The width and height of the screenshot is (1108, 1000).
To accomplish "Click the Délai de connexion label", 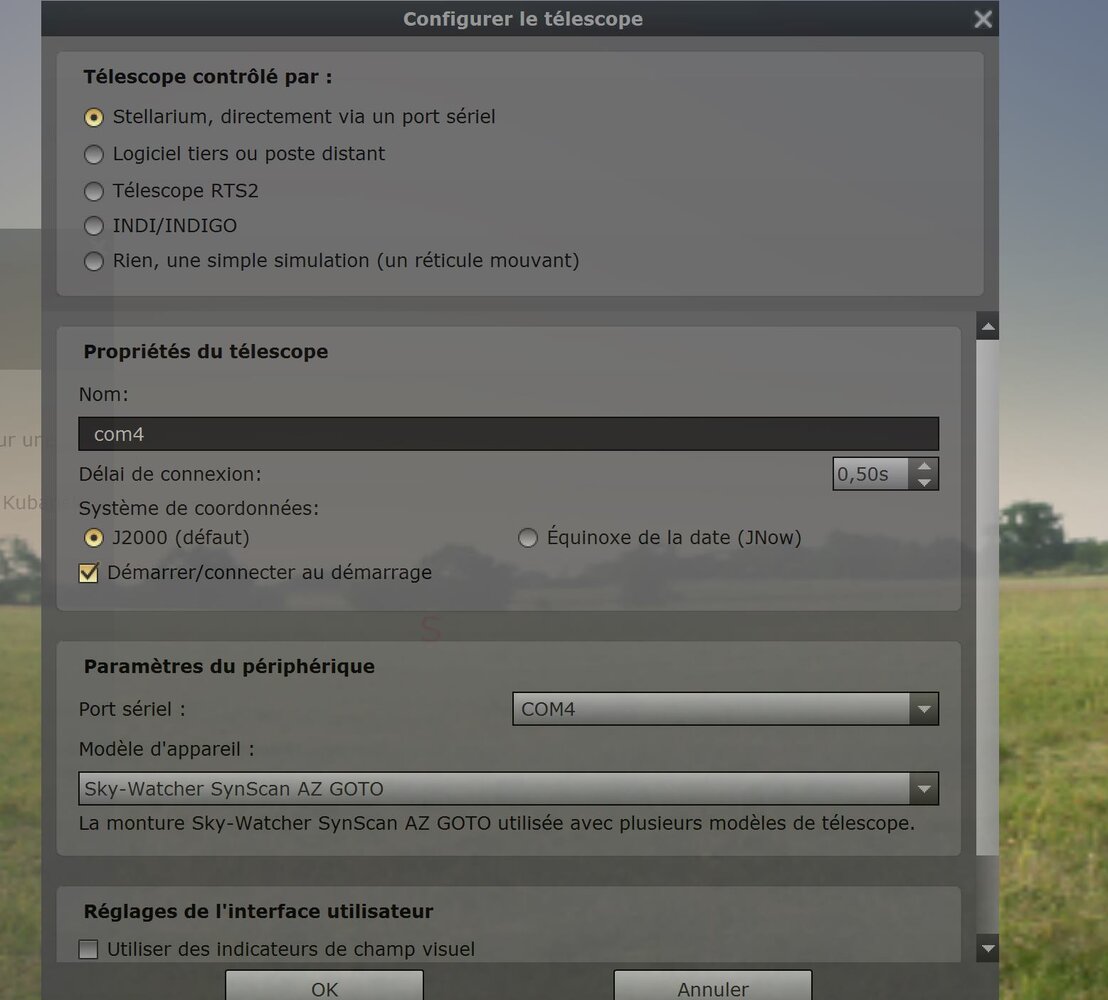I will pyautogui.click(x=170, y=474).
